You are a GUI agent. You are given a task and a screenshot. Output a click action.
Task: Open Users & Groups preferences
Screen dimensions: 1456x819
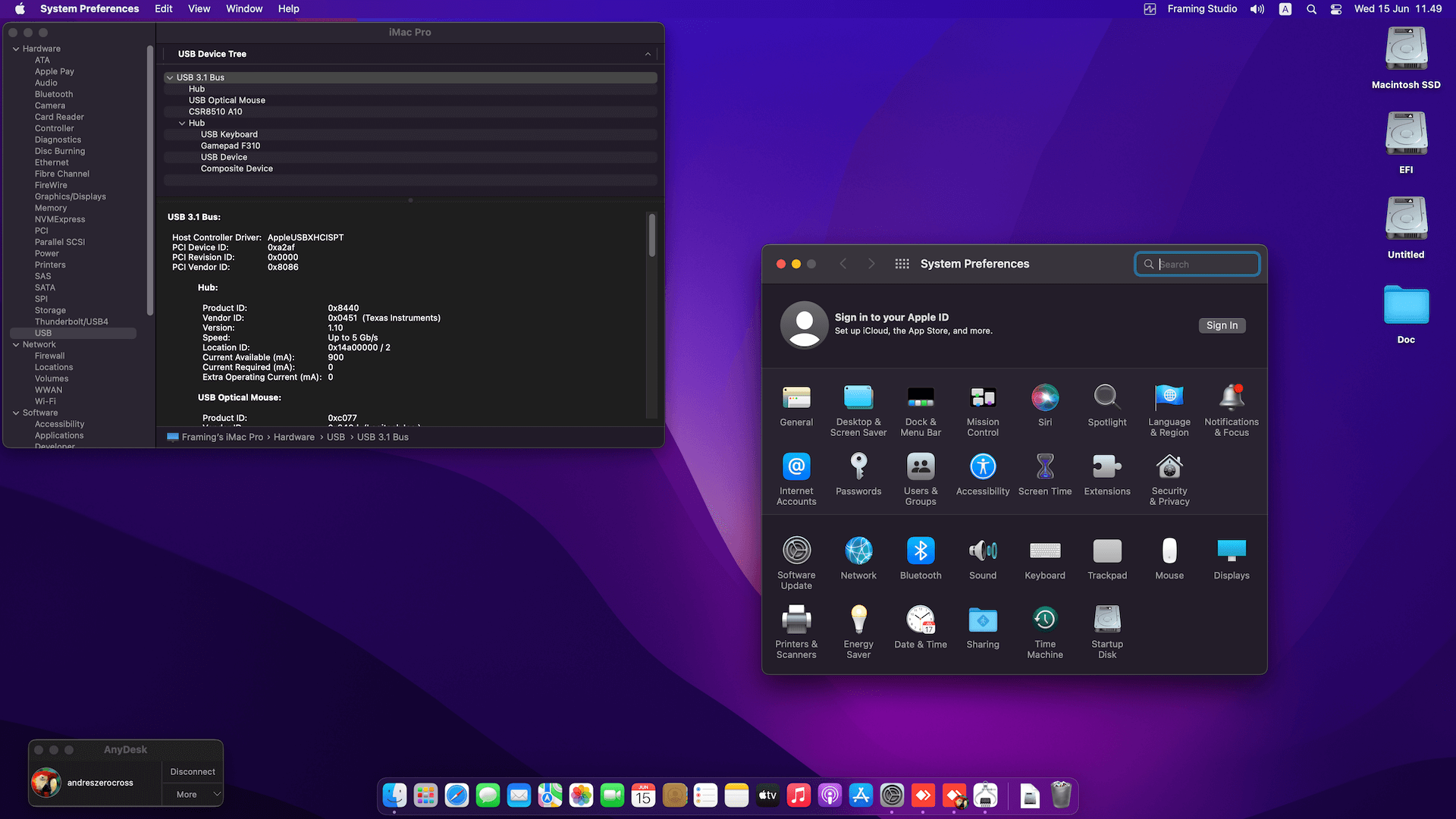[x=921, y=466]
